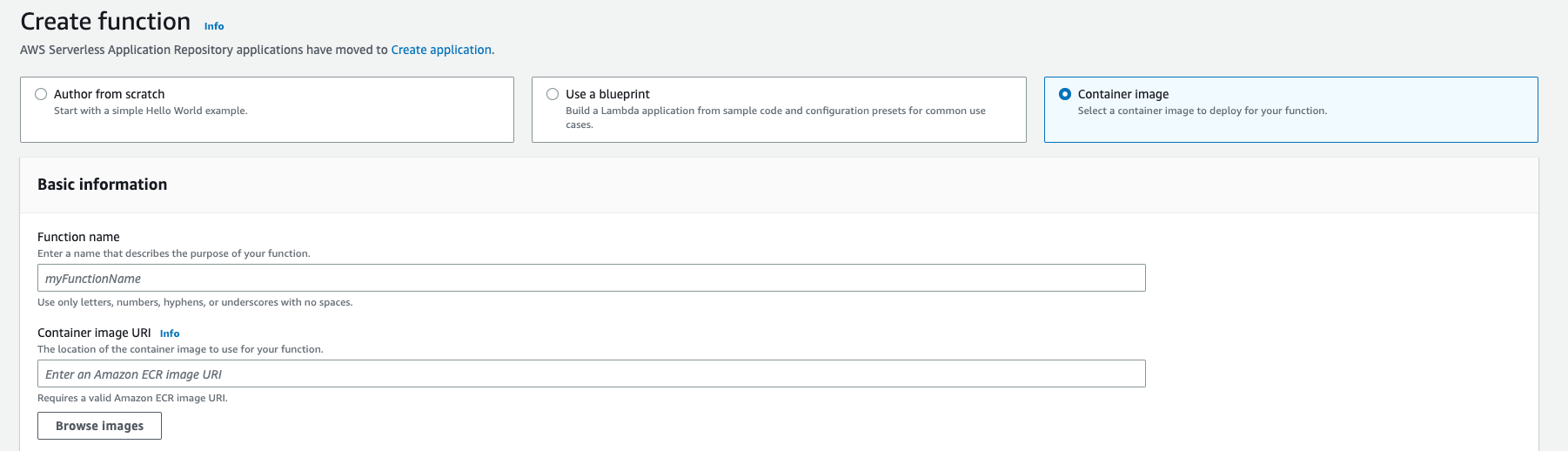Follow the Create application link
This screenshot has width=1568, height=451.
click(441, 50)
